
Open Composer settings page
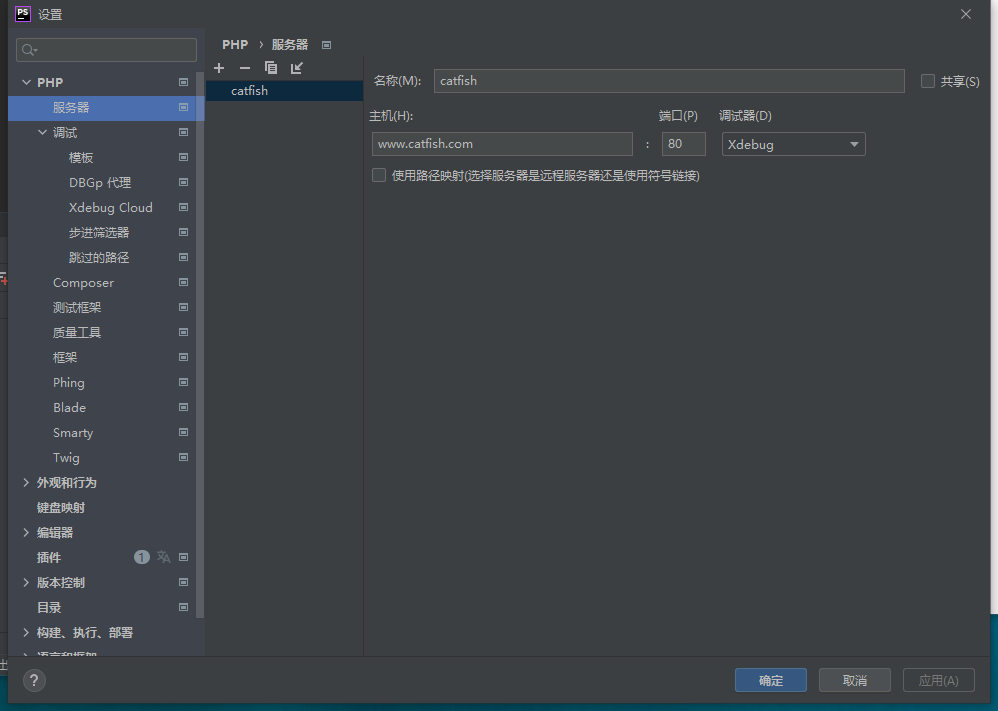point(83,283)
